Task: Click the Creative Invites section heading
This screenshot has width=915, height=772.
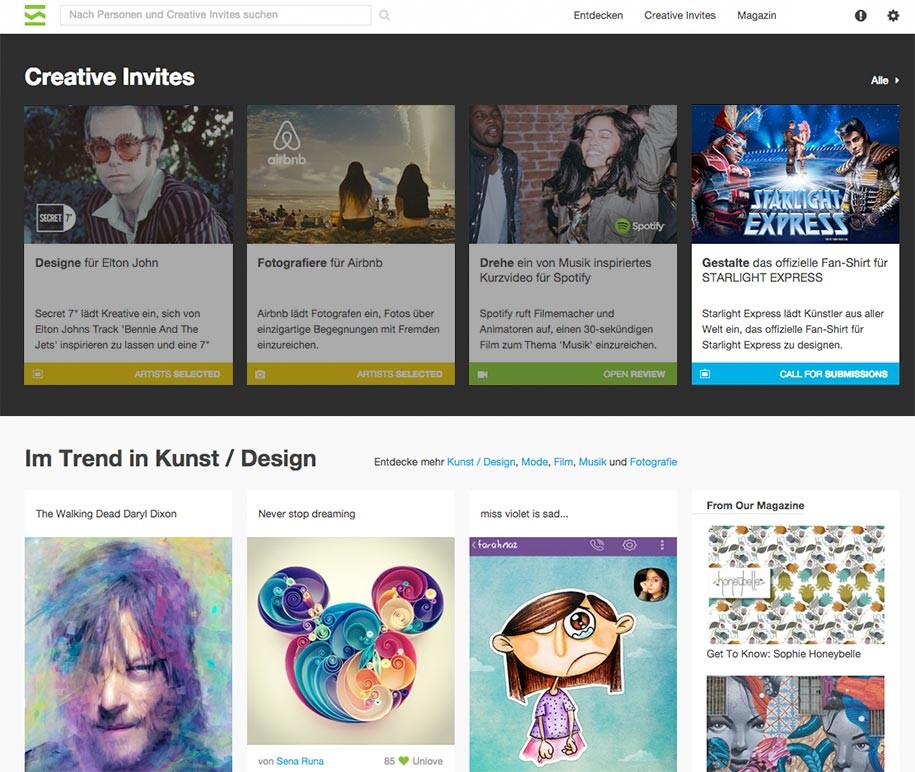Action: click(110, 77)
